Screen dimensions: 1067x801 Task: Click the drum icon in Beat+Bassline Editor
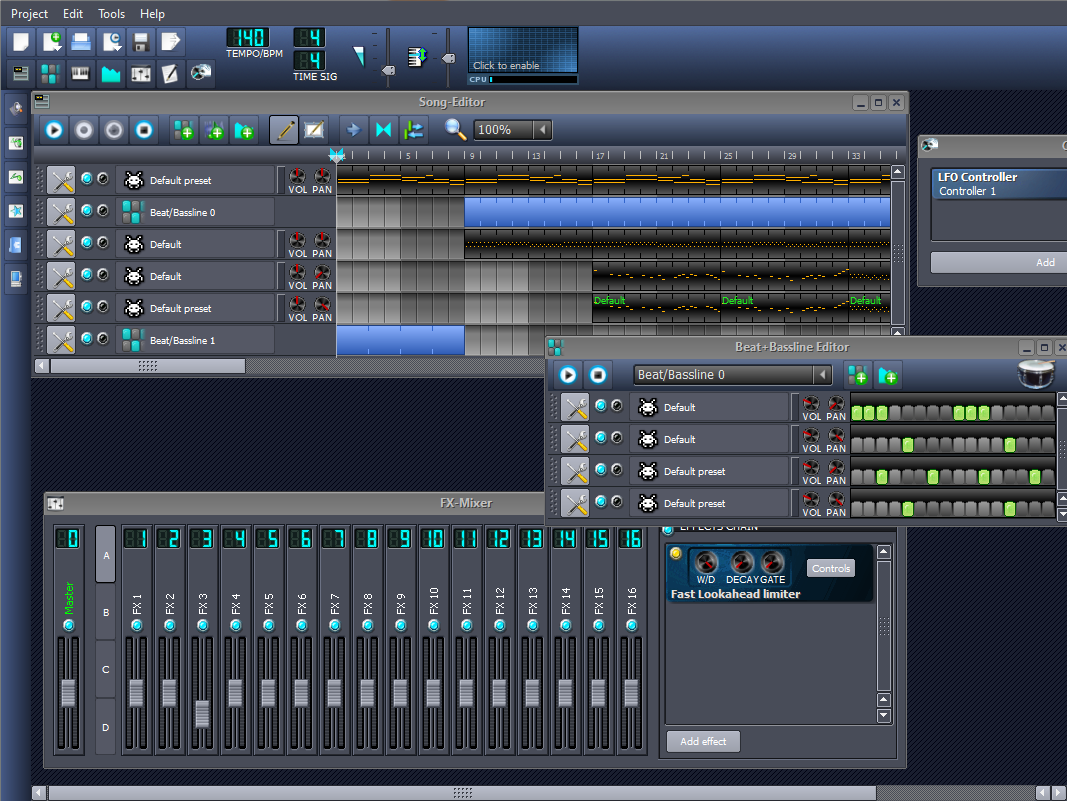1036,374
